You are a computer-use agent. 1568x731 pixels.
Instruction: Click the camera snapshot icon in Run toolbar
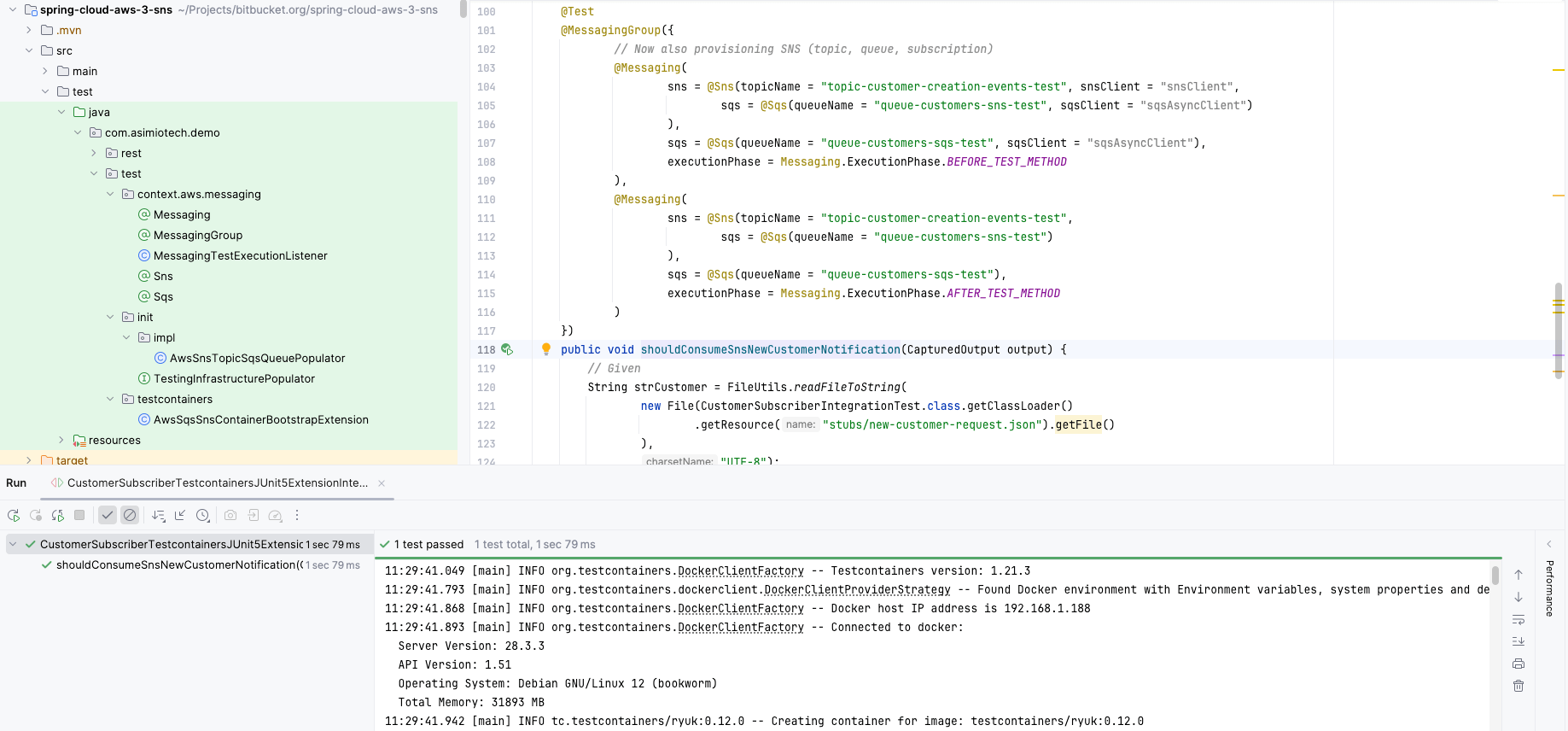(x=230, y=516)
